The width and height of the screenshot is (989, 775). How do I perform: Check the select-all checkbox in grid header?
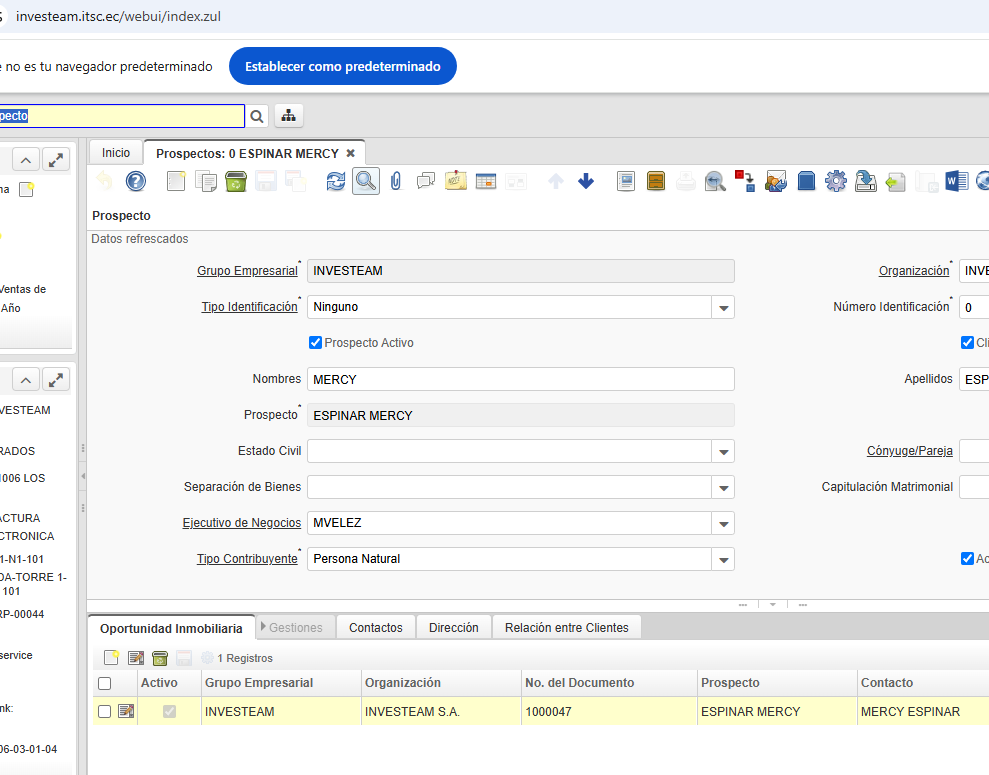coord(105,683)
